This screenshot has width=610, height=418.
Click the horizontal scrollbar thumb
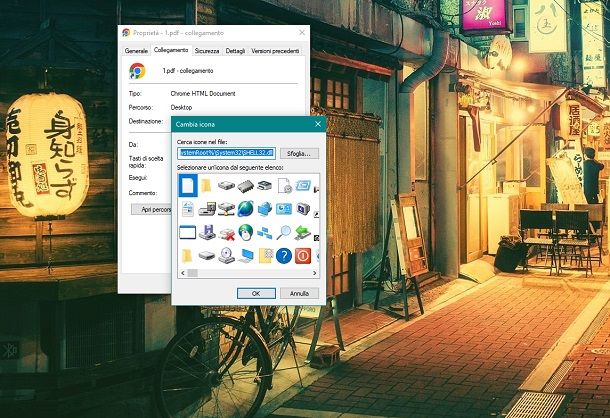point(193,273)
